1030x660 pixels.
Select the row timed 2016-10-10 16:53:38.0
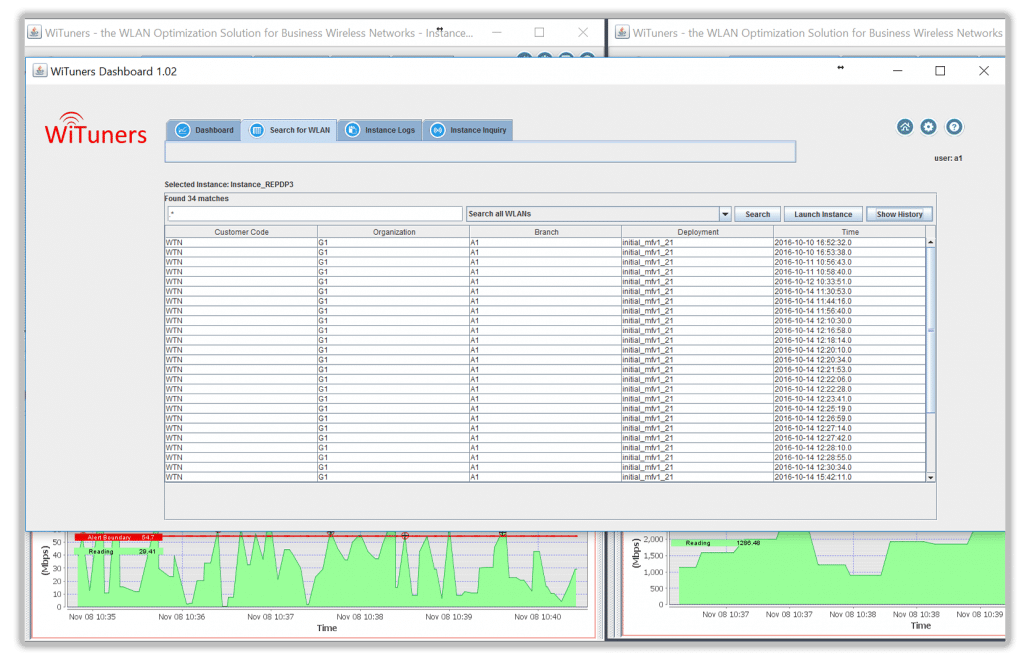545,252
